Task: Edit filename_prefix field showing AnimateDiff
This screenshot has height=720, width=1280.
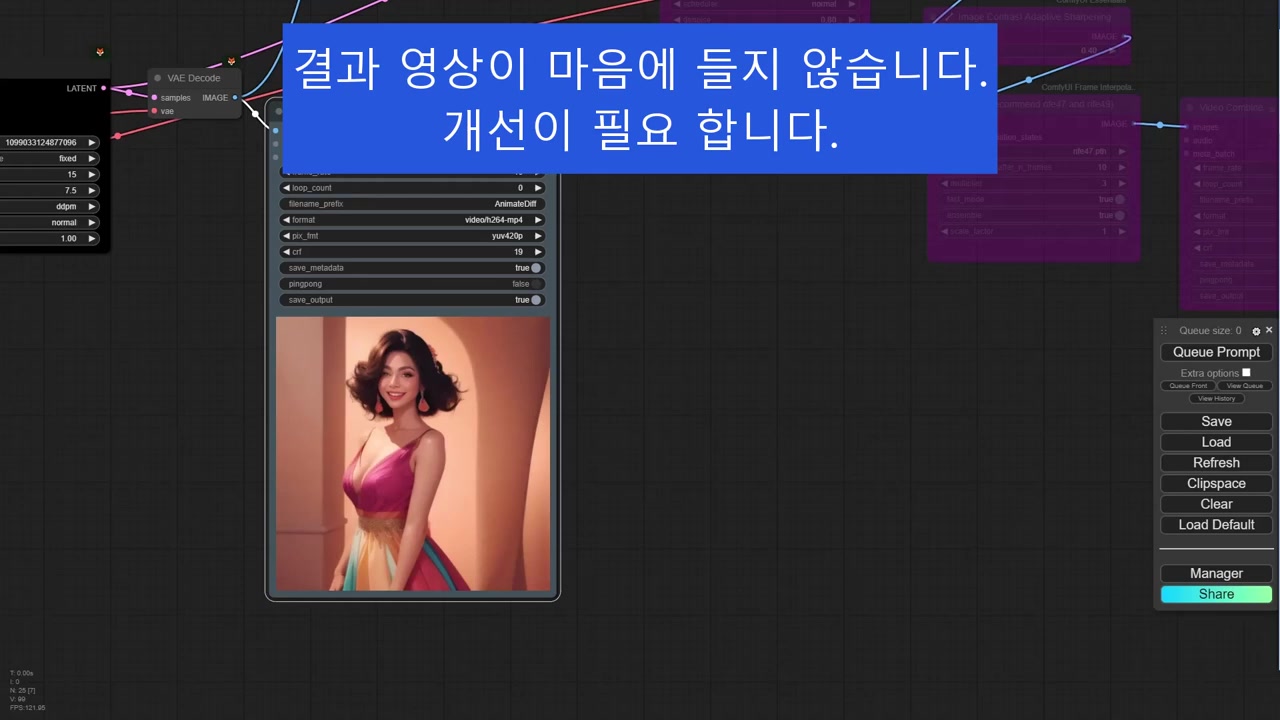Action: (x=412, y=204)
